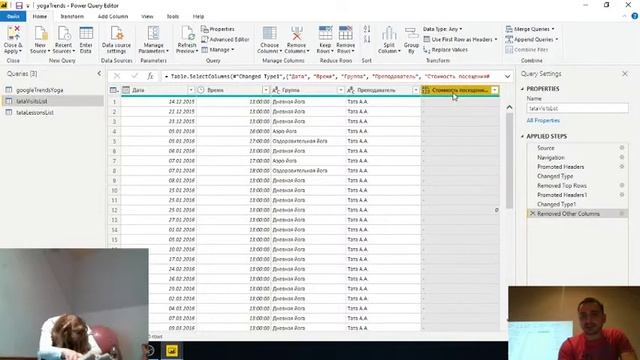
Task: Click the table corner menu icon
Action: click(114, 90)
